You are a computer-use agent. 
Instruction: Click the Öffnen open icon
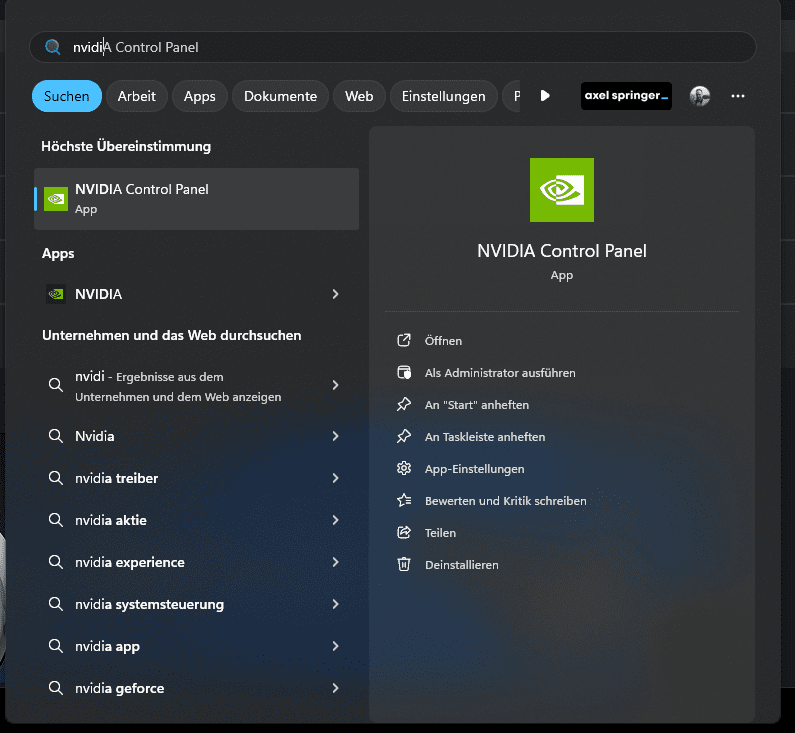pyautogui.click(x=404, y=341)
